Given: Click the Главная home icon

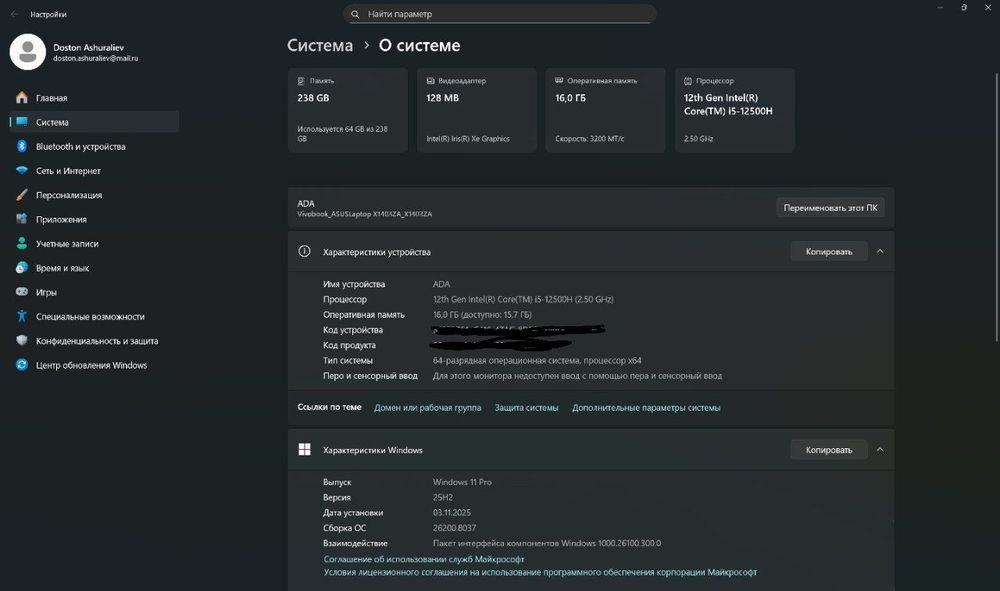Looking at the screenshot, I should click(22, 98).
